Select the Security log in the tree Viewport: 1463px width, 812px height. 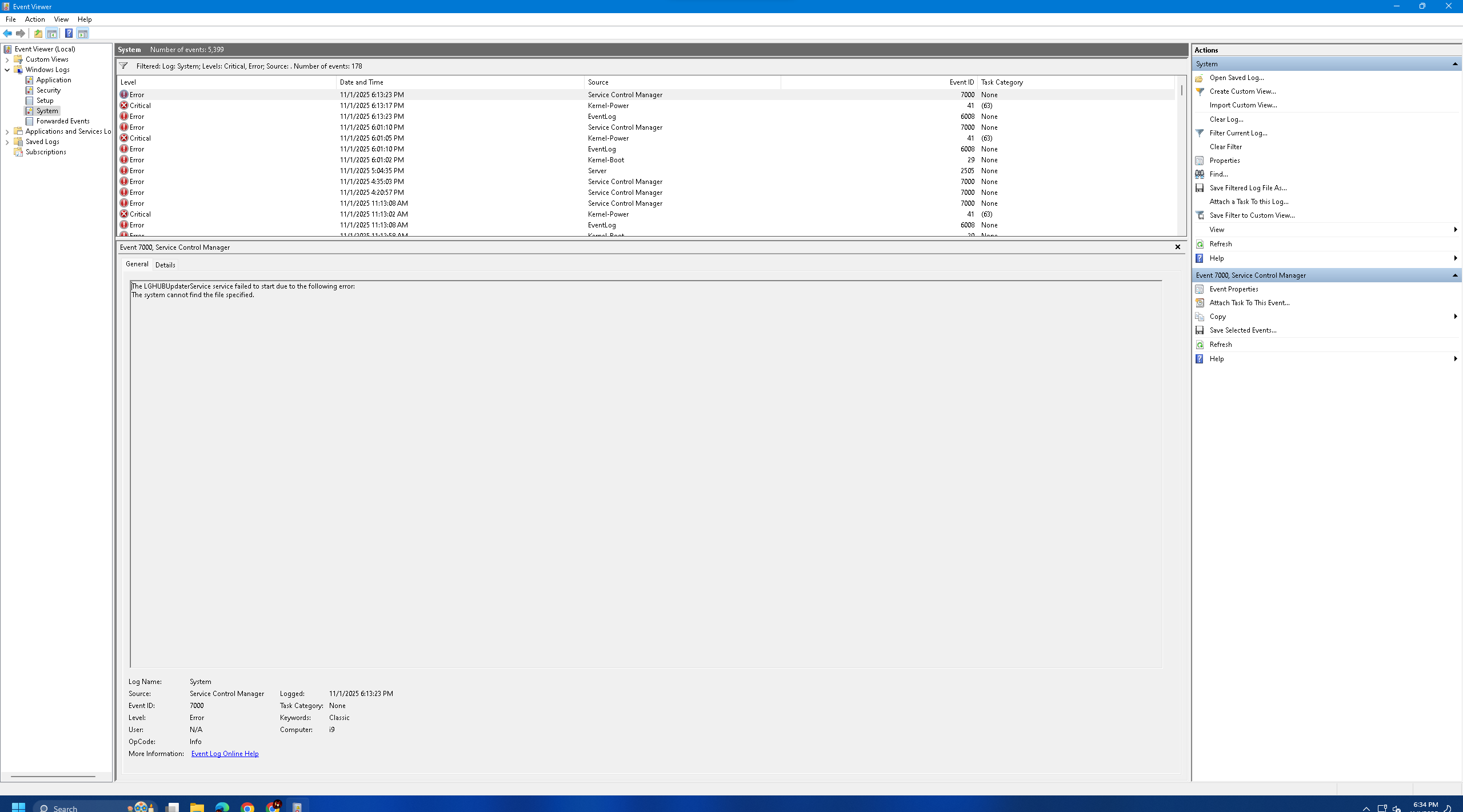pyautogui.click(x=49, y=90)
